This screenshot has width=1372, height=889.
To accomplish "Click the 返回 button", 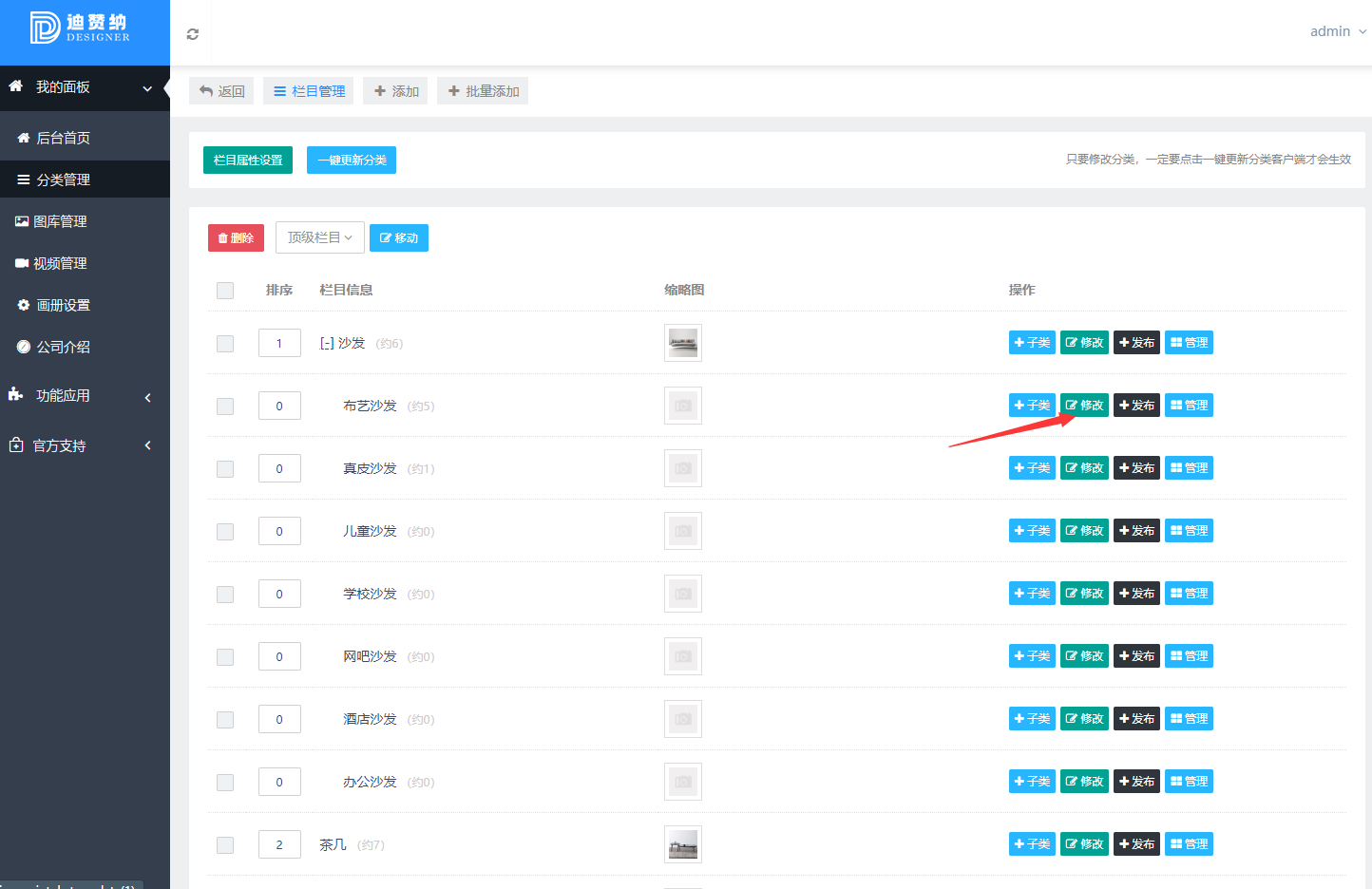I will point(221,91).
